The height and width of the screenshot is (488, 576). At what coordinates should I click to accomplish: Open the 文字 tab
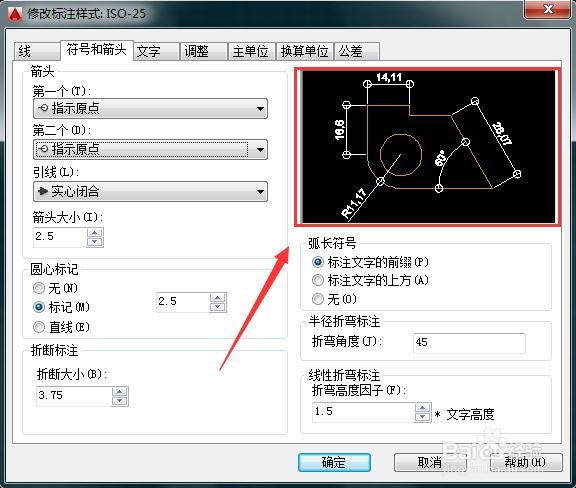(x=156, y=51)
